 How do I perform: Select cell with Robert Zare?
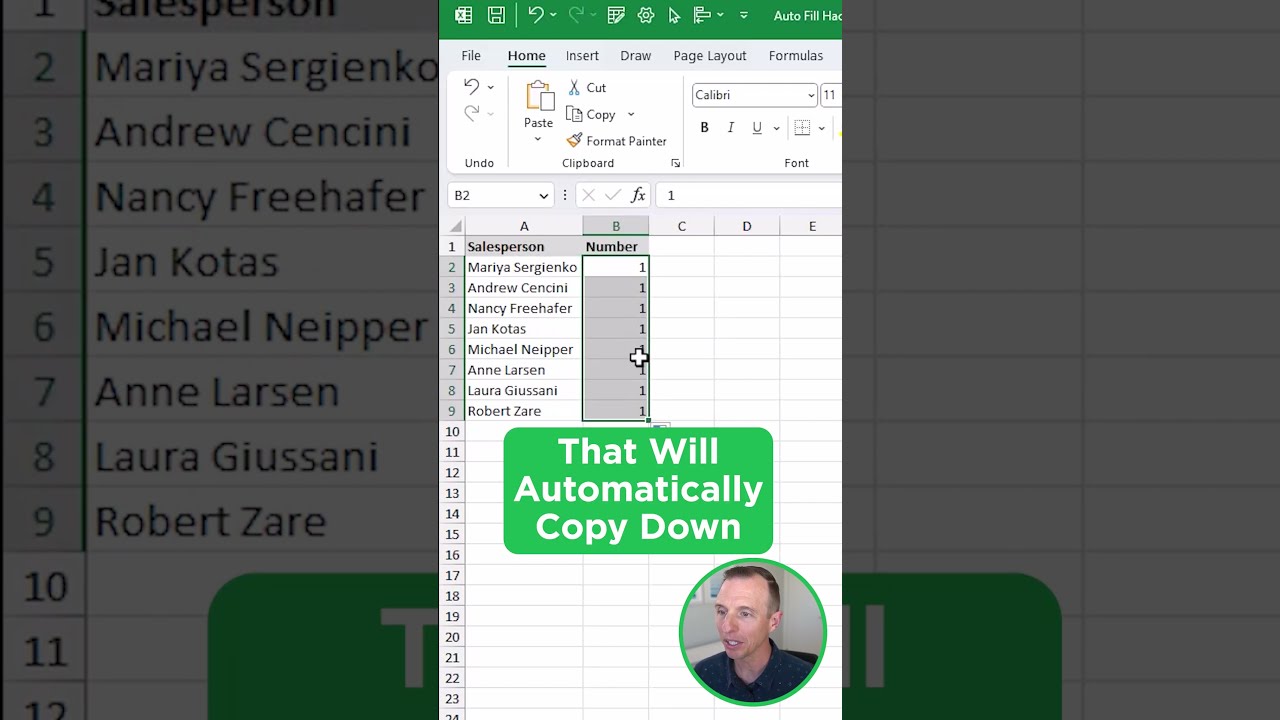524,411
